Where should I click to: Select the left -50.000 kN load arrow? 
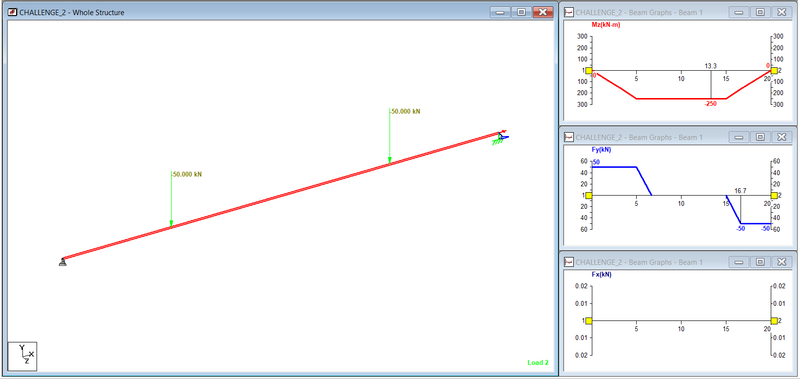coord(171,200)
